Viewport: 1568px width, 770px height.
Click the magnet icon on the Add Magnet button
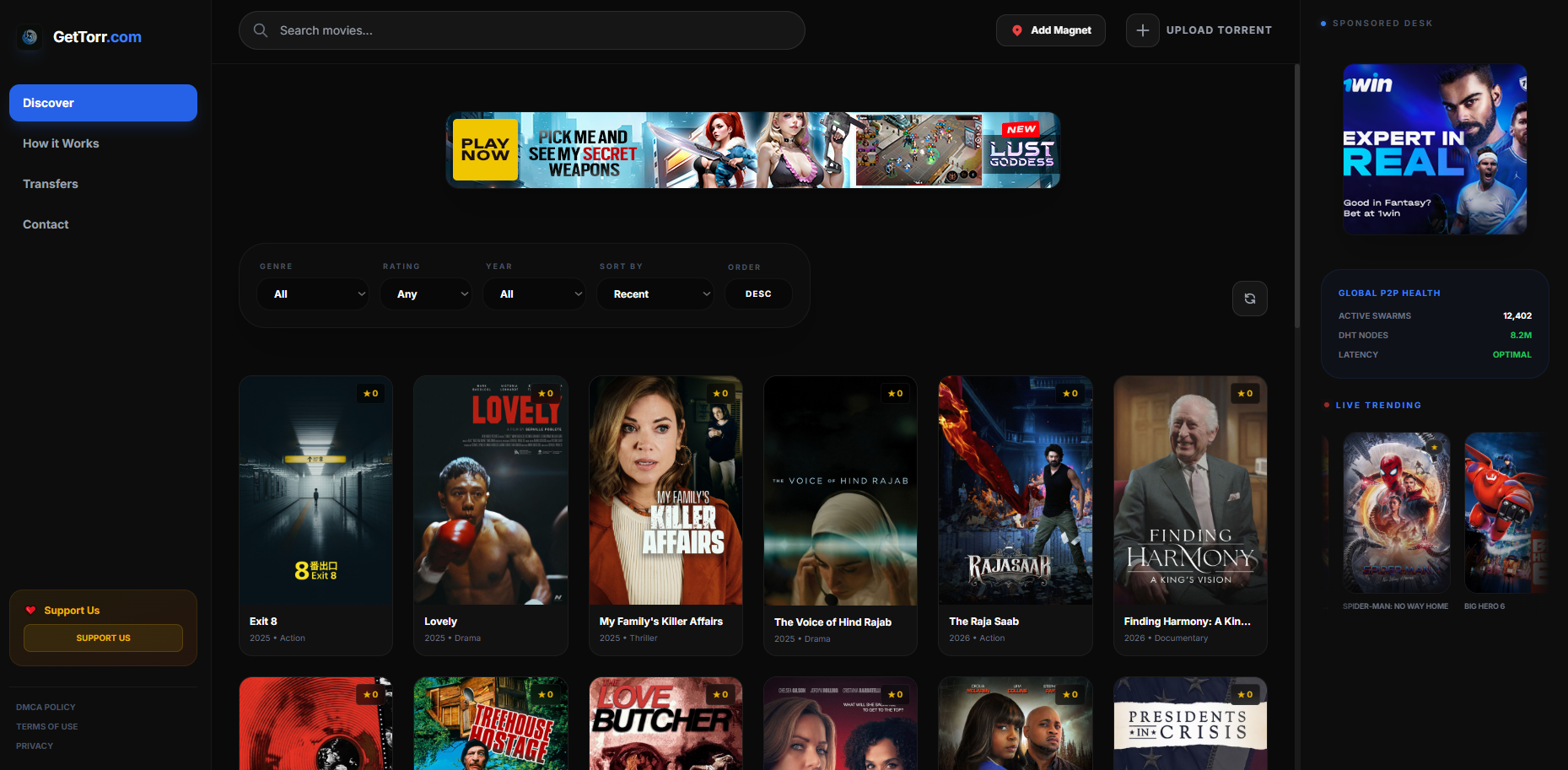pyautogui.click(x=1018, y=30)
